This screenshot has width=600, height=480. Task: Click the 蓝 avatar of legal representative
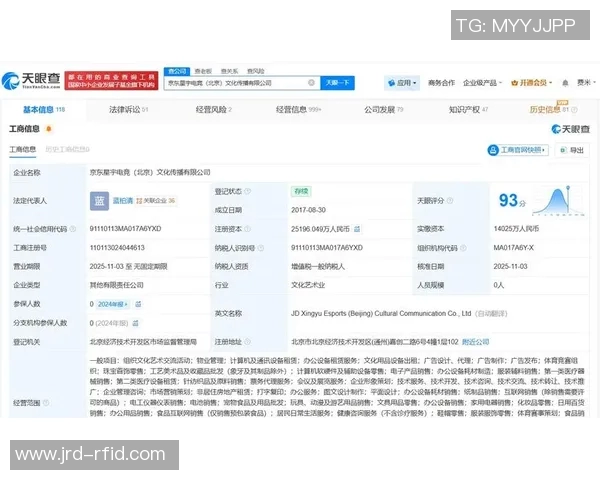tap(99, 201)
